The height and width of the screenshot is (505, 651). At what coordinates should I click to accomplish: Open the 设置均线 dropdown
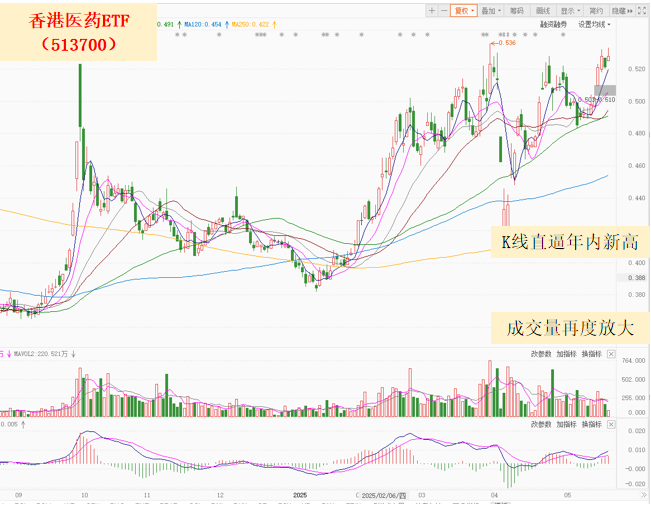point(594,25)
